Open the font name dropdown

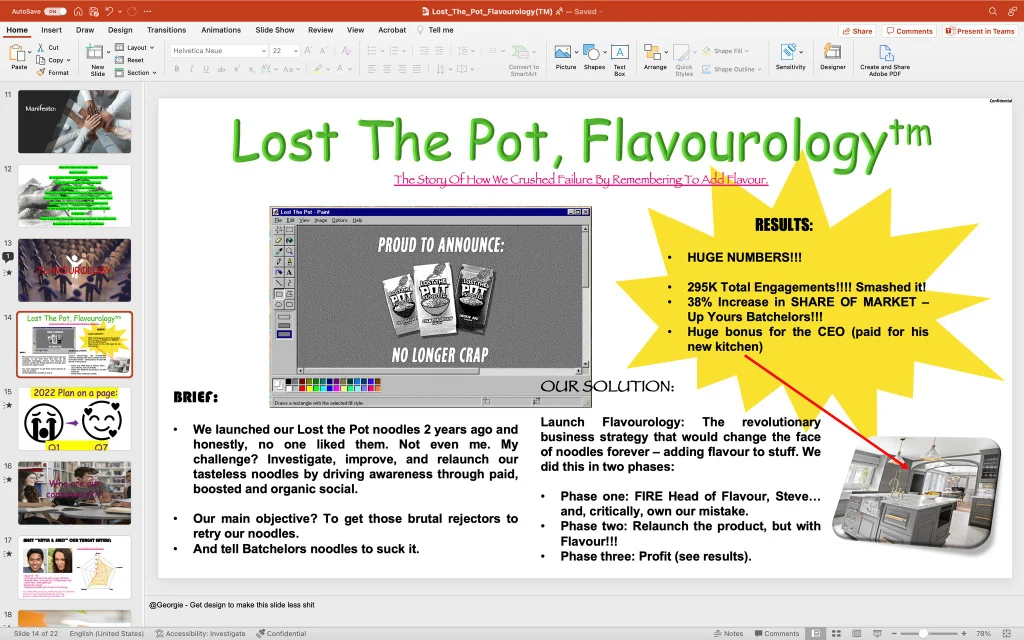pos(263,50)
